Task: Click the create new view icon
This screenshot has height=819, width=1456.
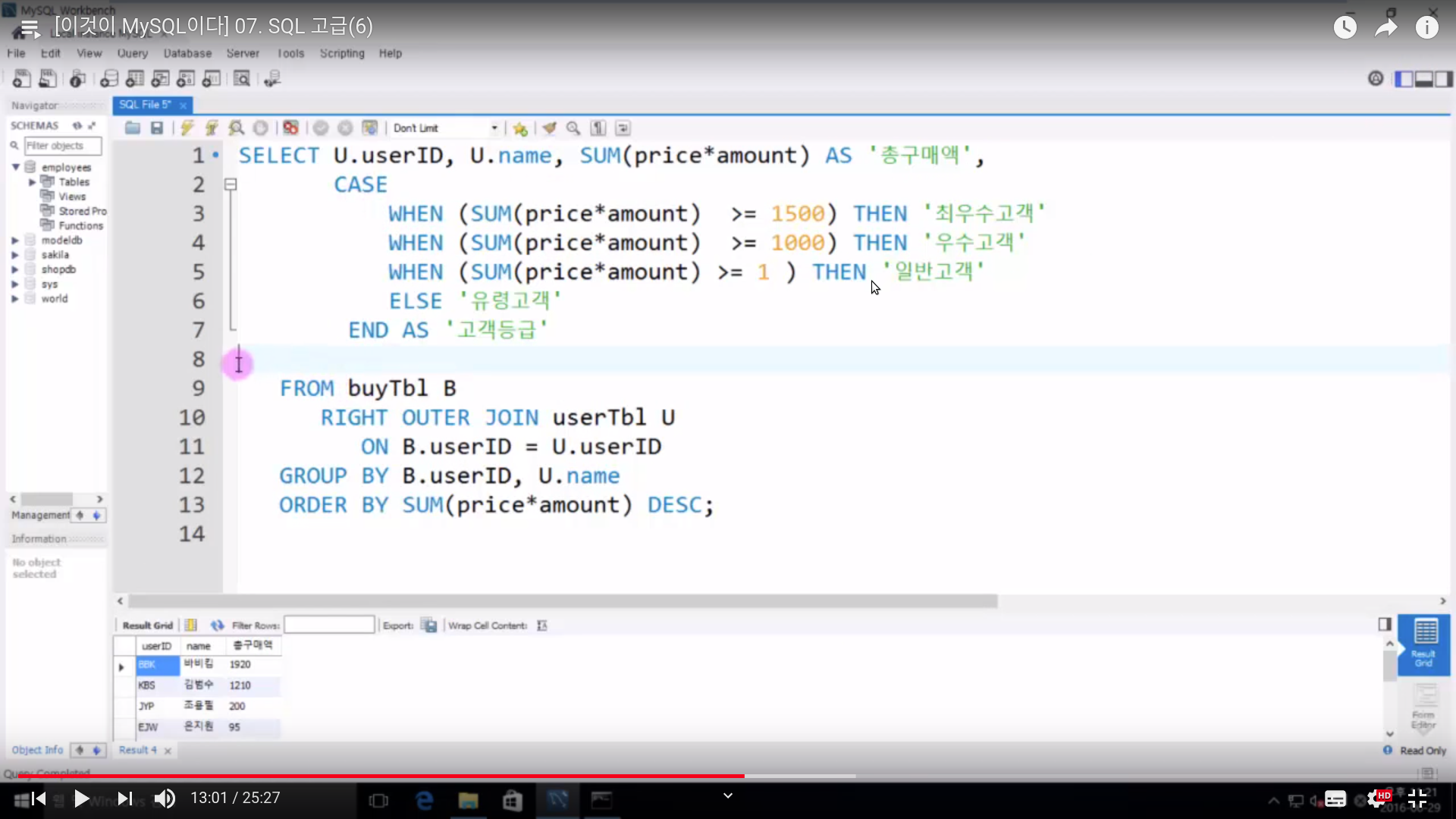Action: tap(160, 78)
